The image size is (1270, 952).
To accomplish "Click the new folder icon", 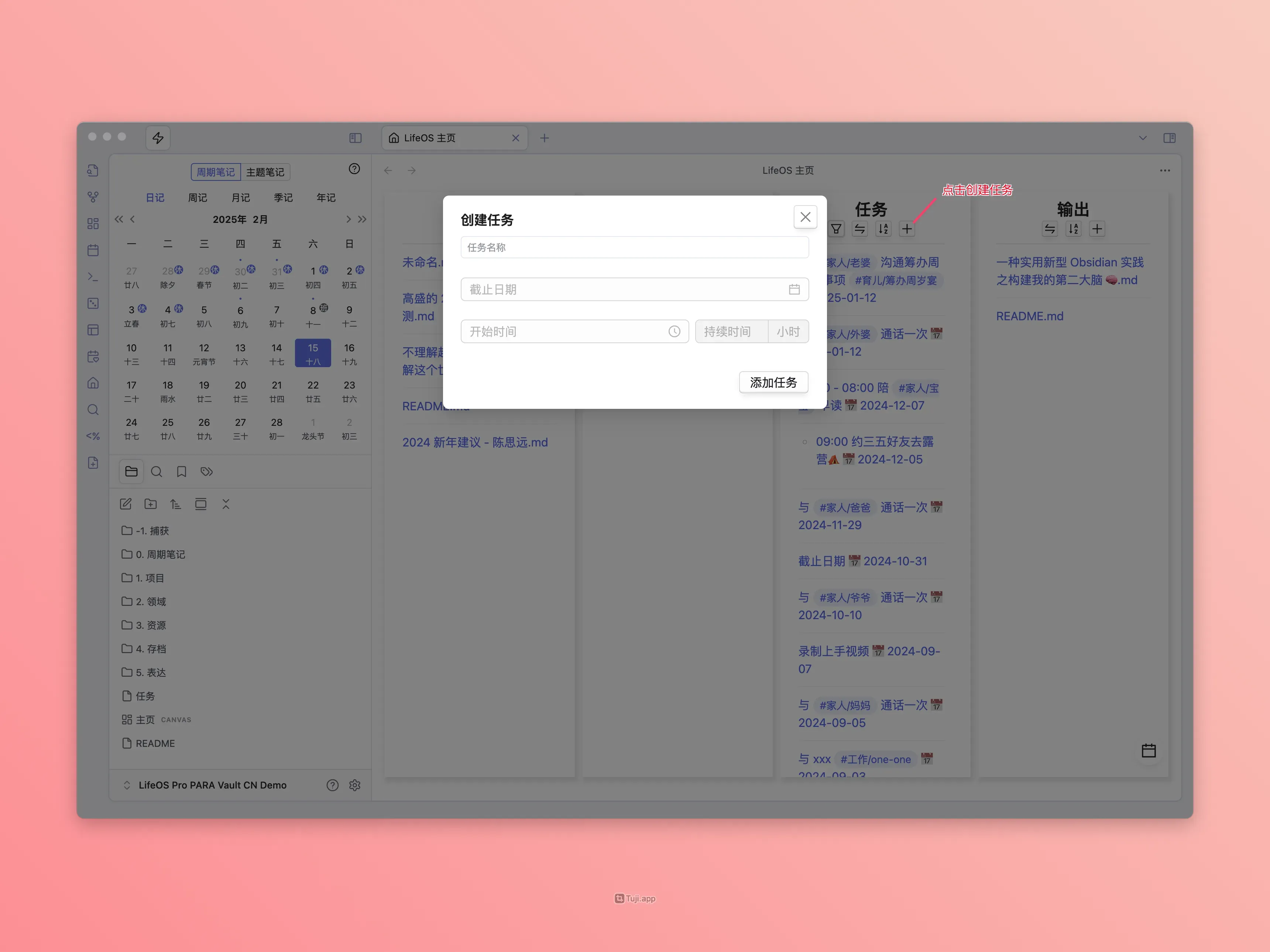I will point(150,504).
